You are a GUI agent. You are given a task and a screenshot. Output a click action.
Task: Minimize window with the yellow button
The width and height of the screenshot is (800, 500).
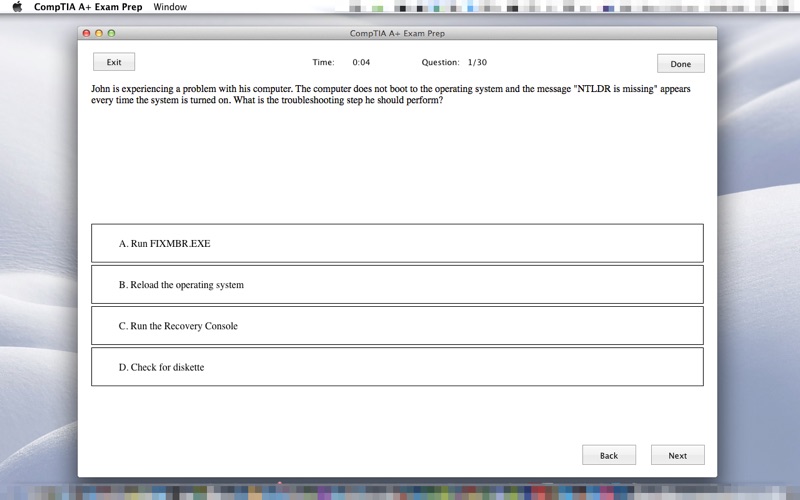[x=99, y=33]
